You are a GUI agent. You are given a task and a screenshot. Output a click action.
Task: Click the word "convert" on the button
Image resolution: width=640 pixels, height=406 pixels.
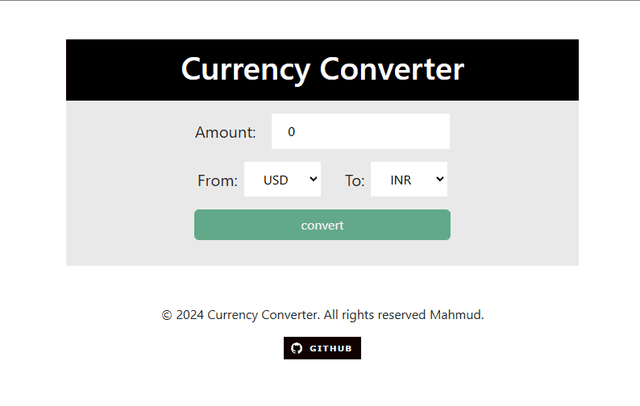pyautogui.click(x=322, y=225)
